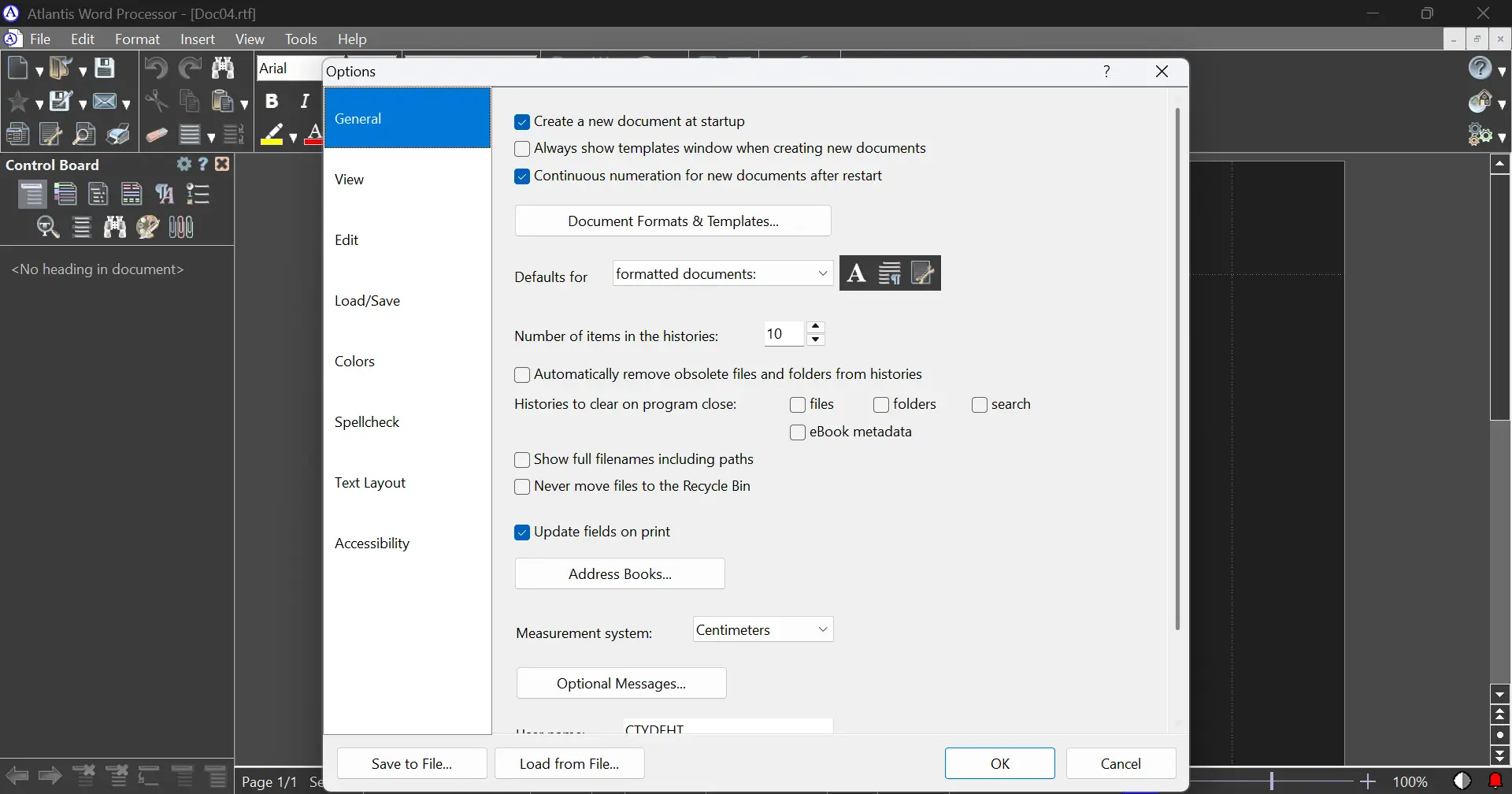Switch to the View options tab

click(x=407, y=180)
